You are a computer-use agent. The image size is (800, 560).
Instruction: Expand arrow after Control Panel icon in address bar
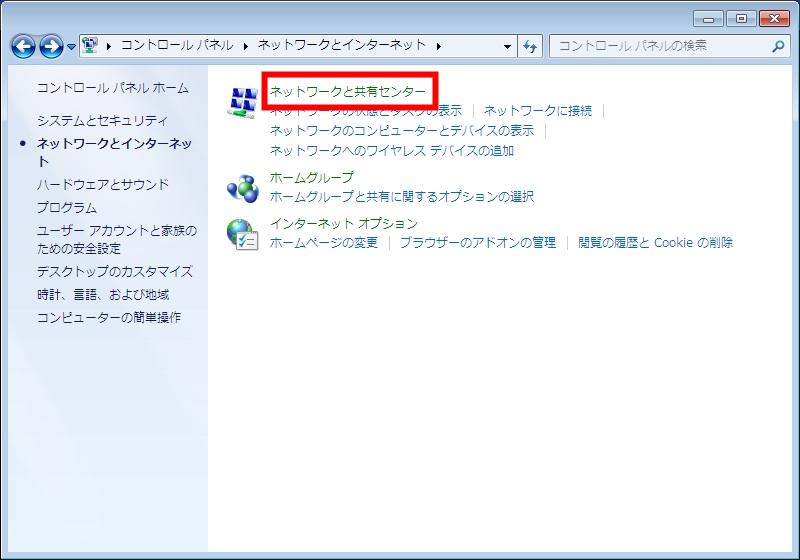[x=109, y=46]
